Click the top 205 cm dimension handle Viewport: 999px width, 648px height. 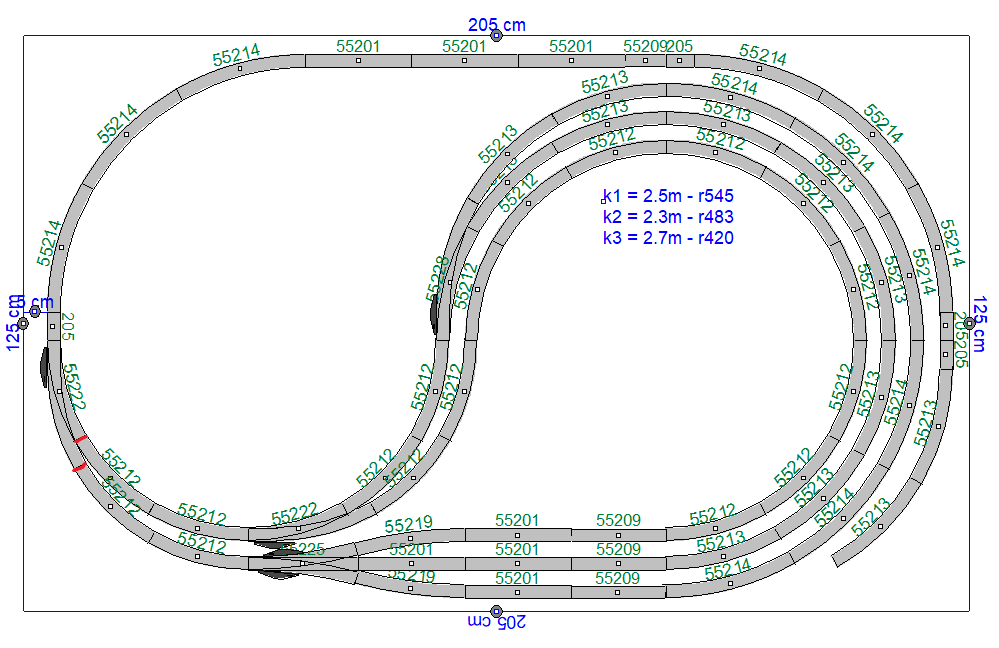(496, 36)
